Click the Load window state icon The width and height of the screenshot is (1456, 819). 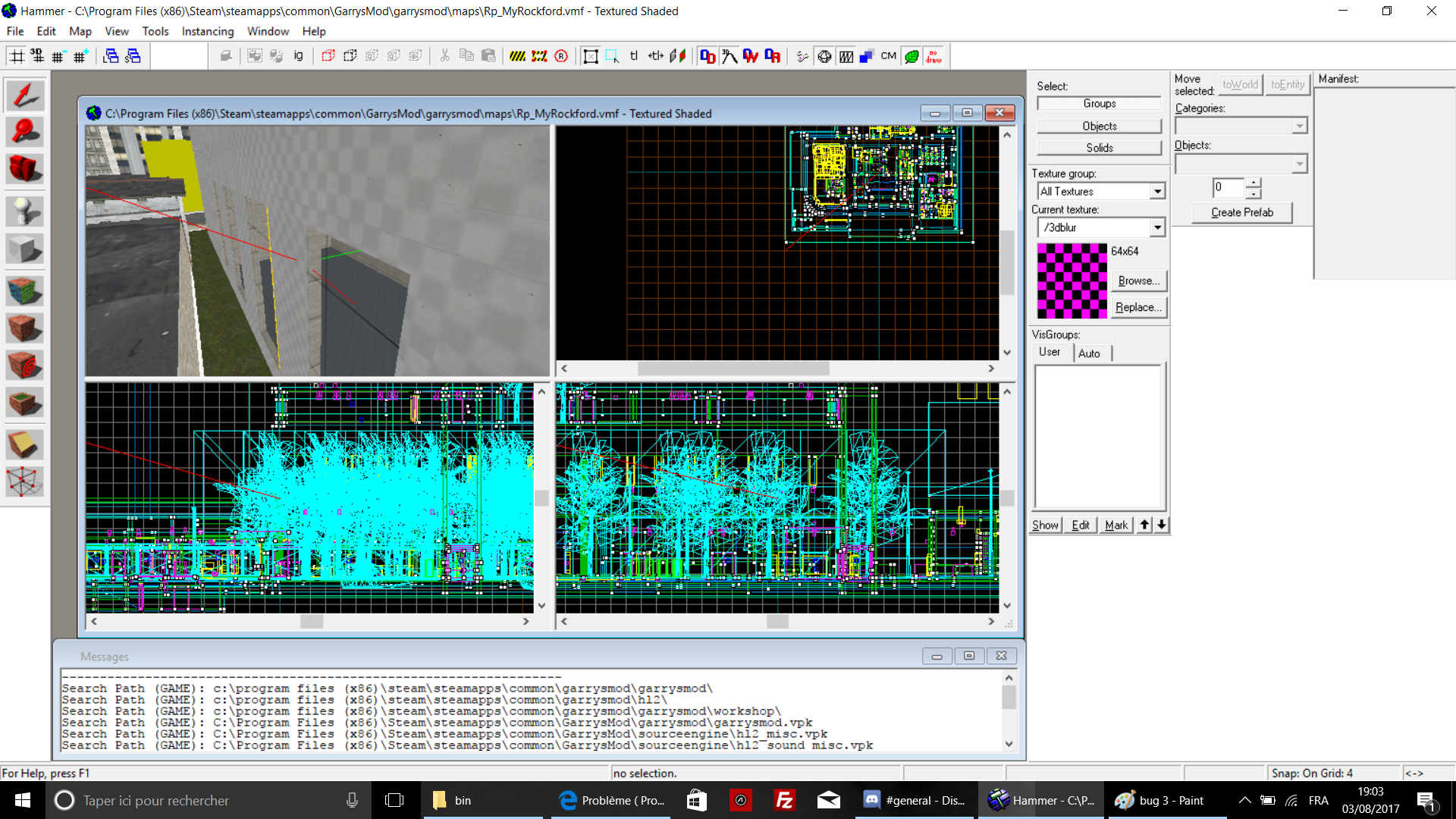pos(111,56)
